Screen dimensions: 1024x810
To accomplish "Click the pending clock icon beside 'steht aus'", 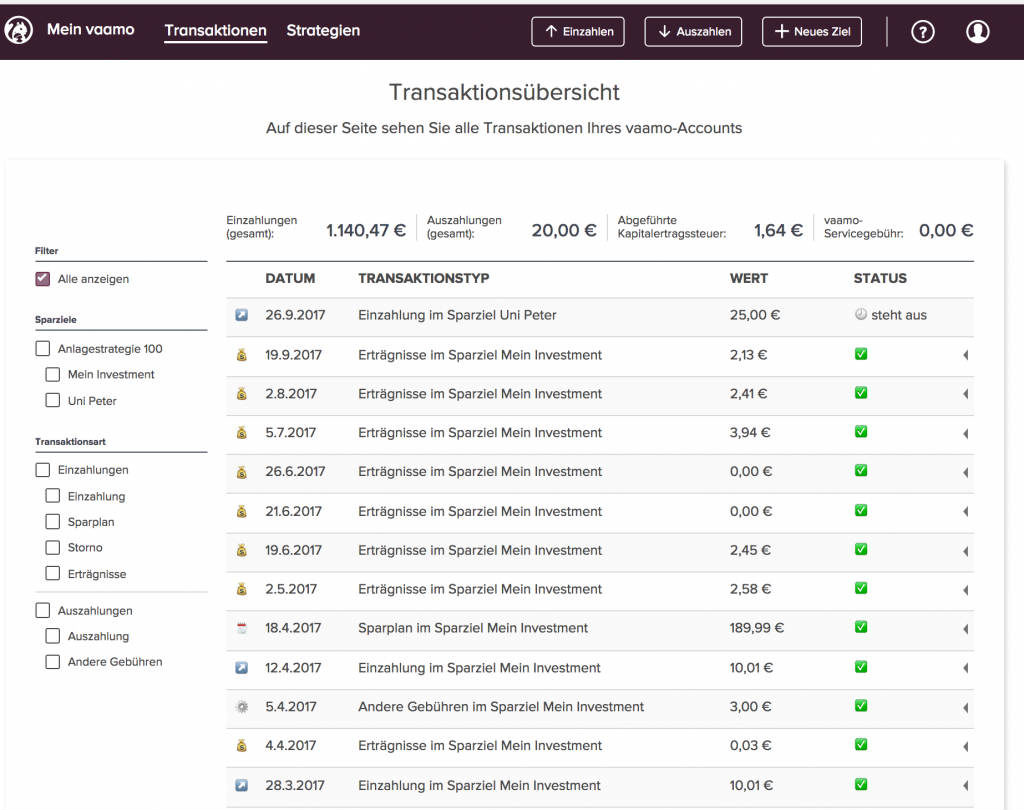I will point(861,314).
